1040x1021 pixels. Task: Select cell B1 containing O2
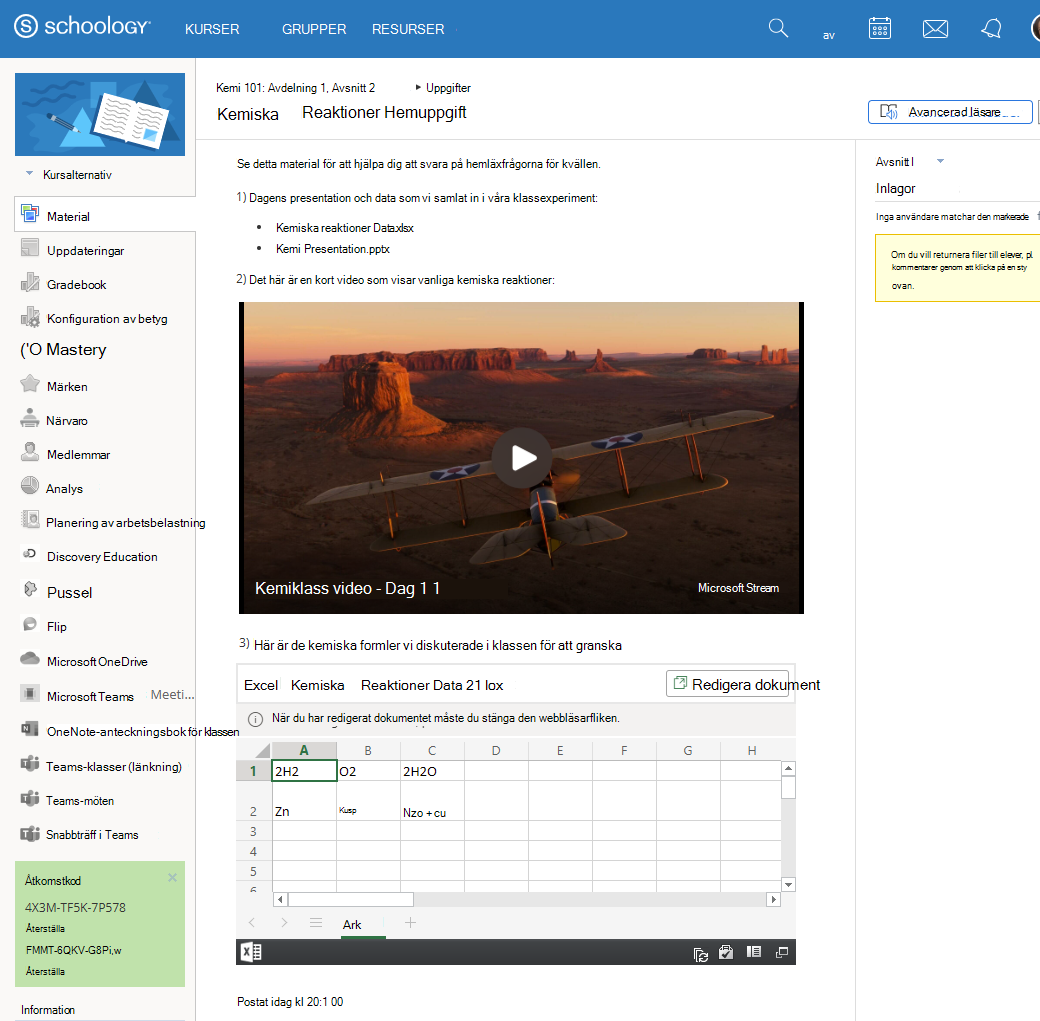point(368,771)
